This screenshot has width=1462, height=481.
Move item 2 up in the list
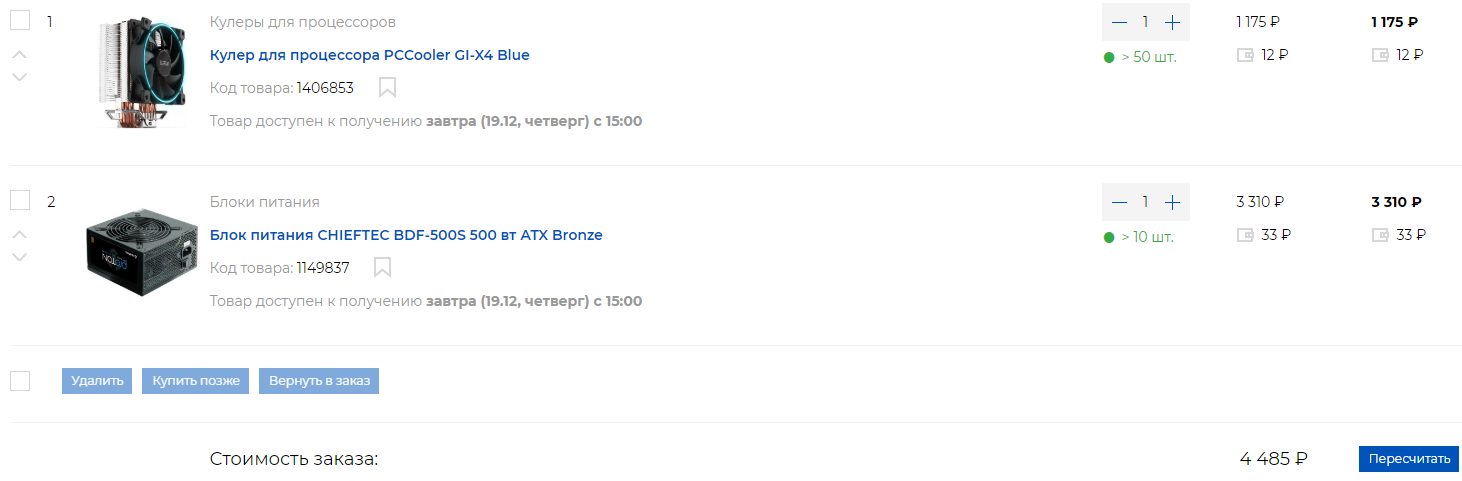point(19,234)
